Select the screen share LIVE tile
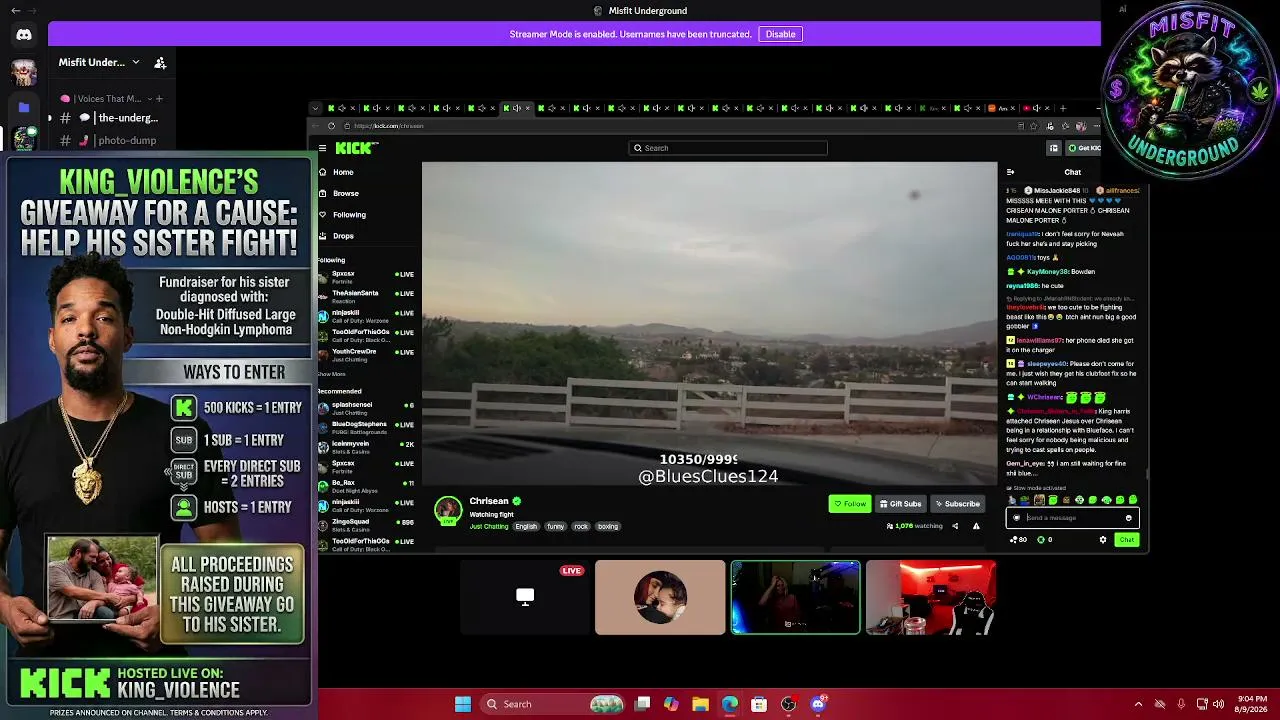The height and width of the screenshot is (720, 1280). 525,597
